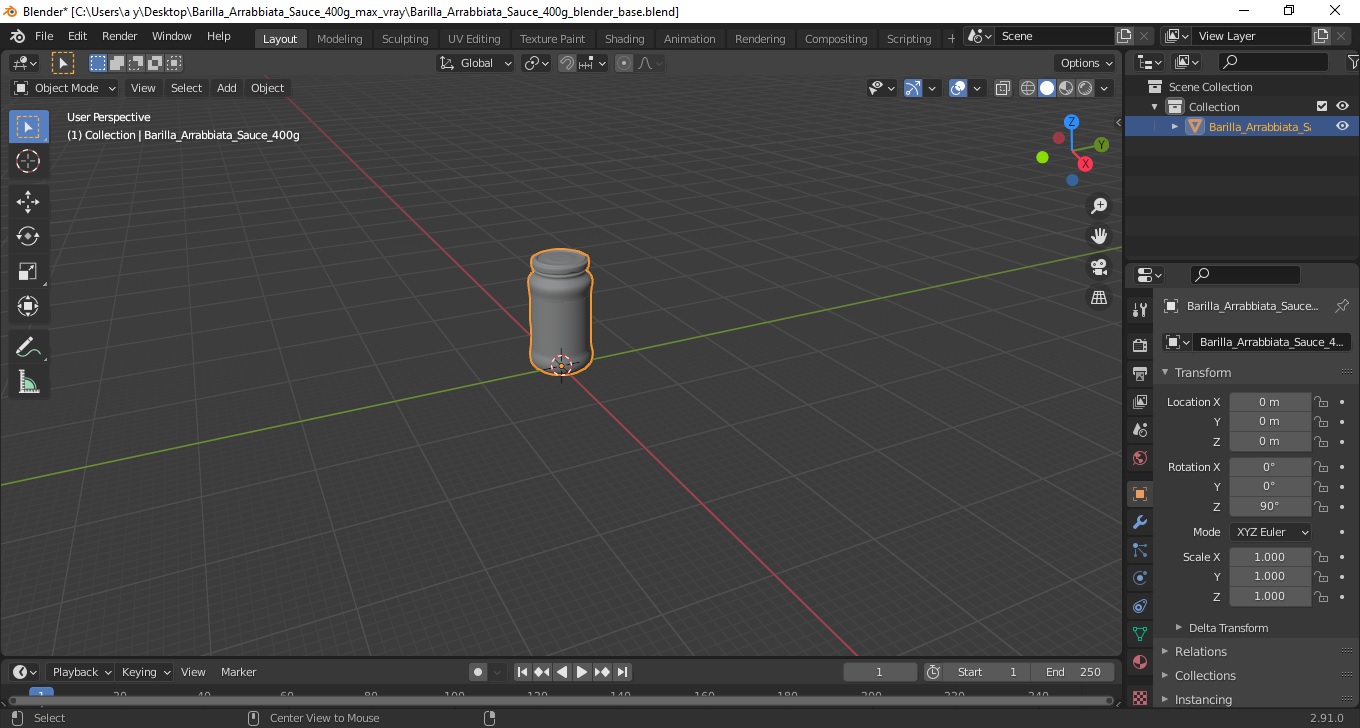
Task: Open Particle properties tab
Action: (1140, 550)
